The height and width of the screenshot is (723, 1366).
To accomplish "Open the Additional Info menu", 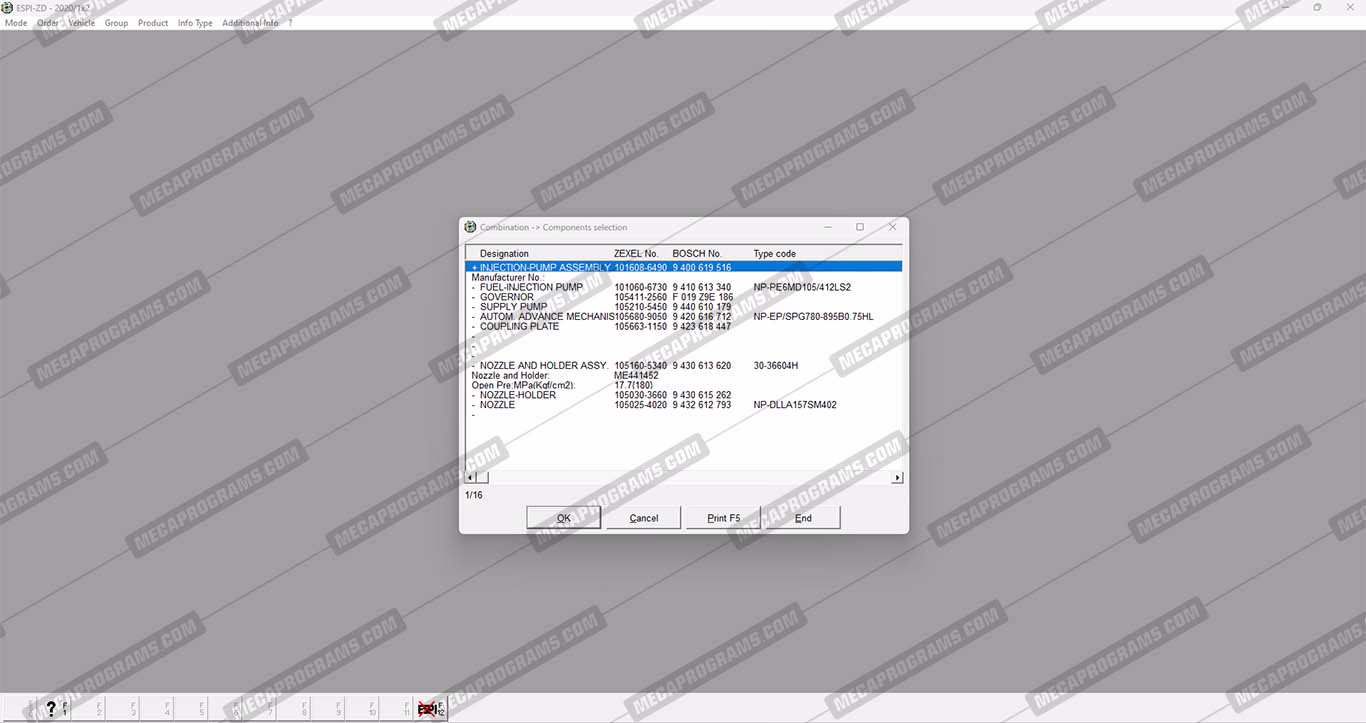I will point(250,23).
